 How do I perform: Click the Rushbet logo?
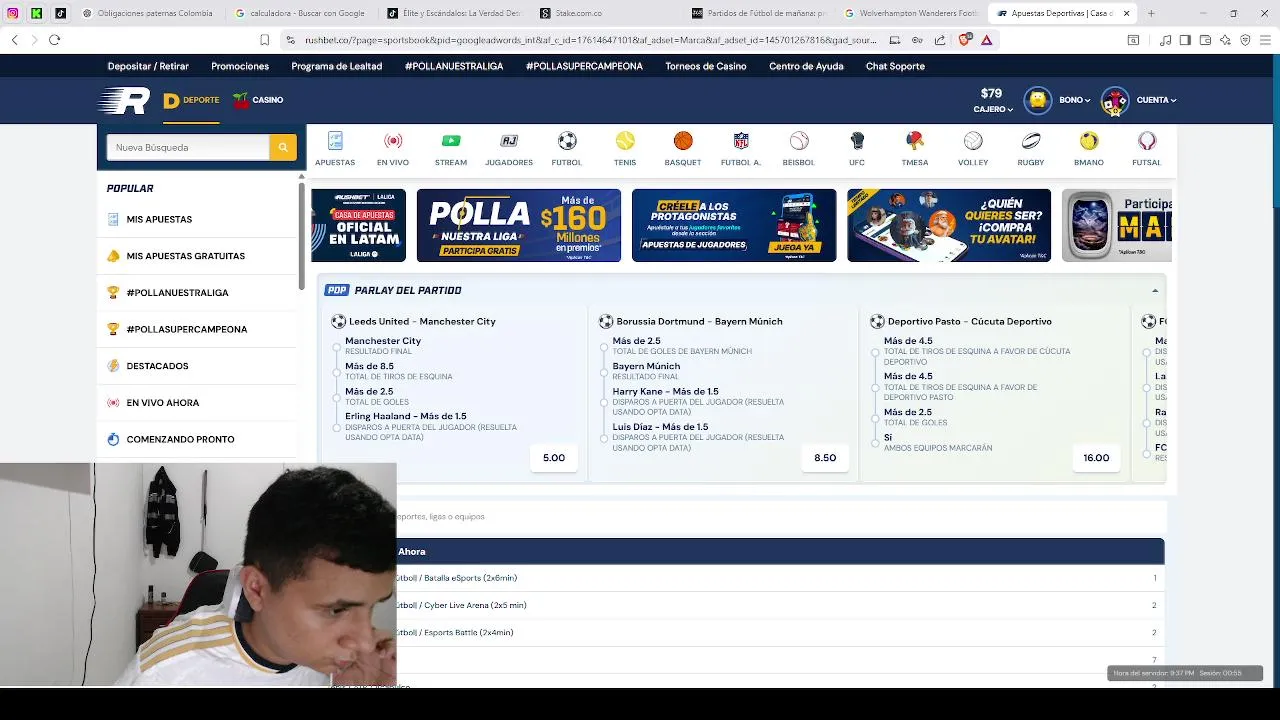pos(124,100)
